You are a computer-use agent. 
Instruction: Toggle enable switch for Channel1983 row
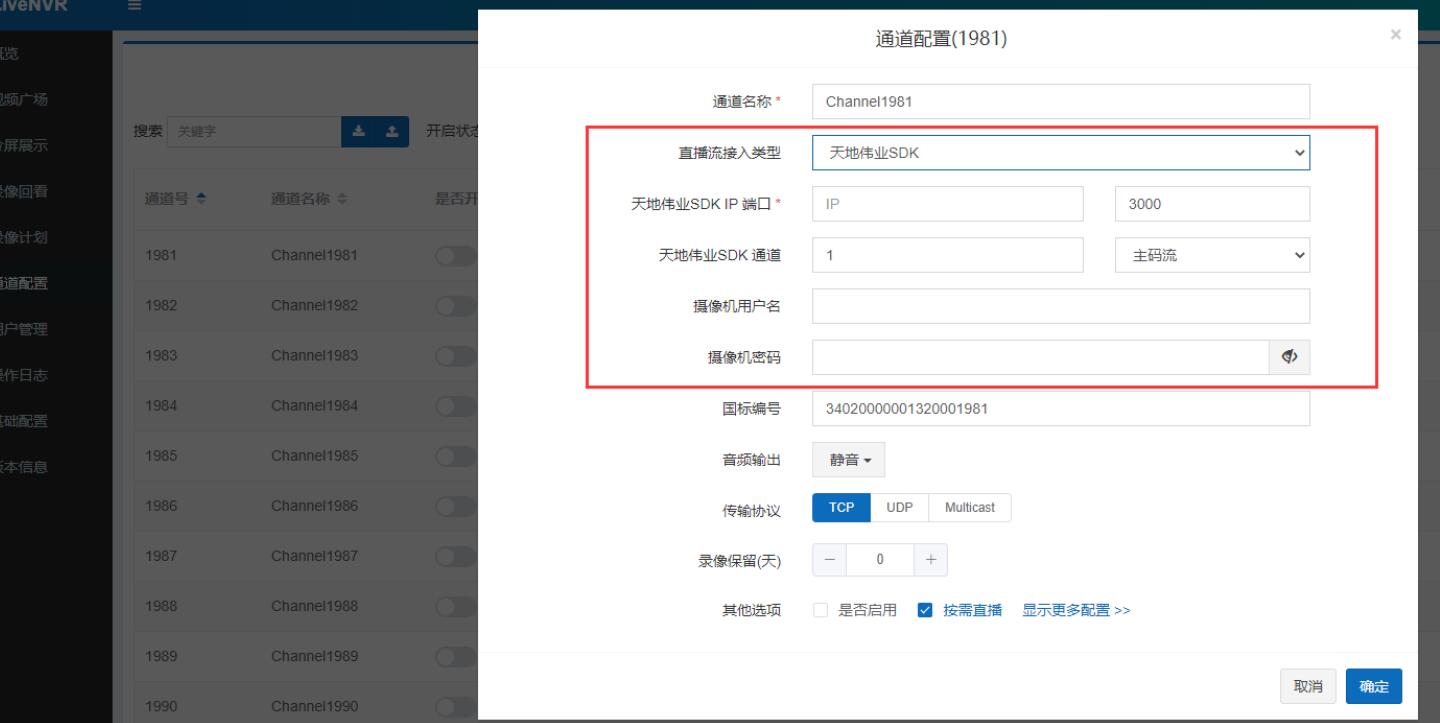pyautogui.click(x=456, y=355)
